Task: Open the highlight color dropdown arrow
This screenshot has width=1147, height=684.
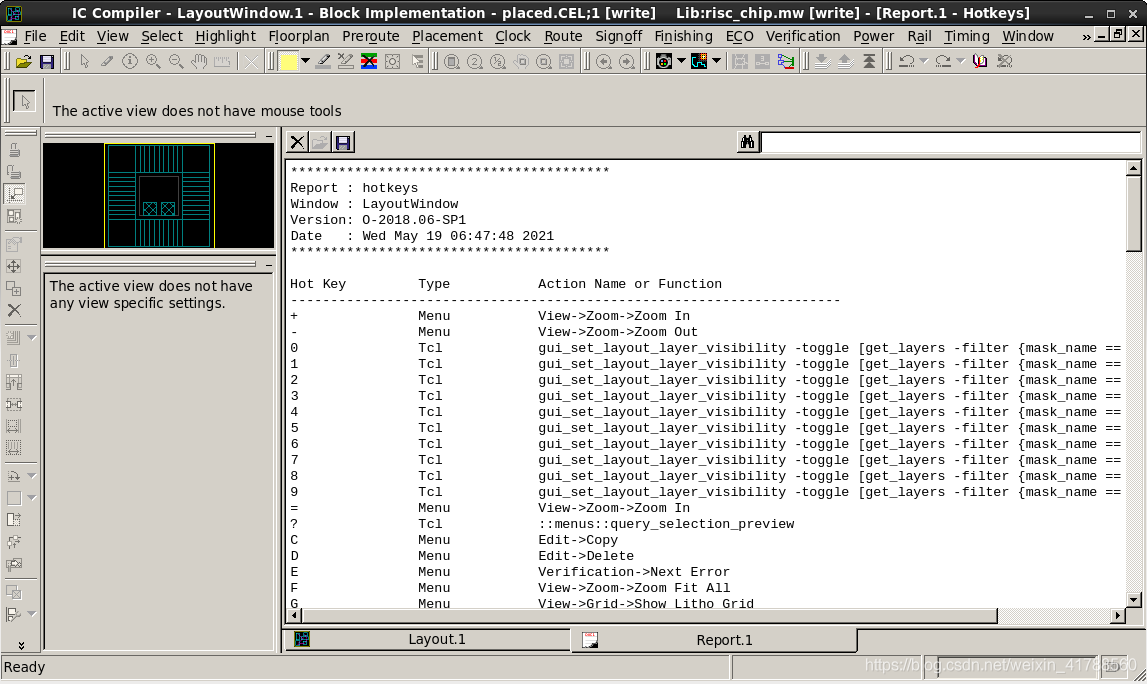Action: 305,61
